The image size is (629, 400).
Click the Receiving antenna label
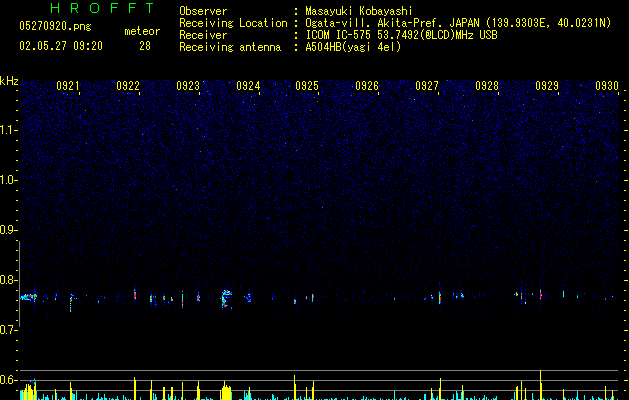230,47
